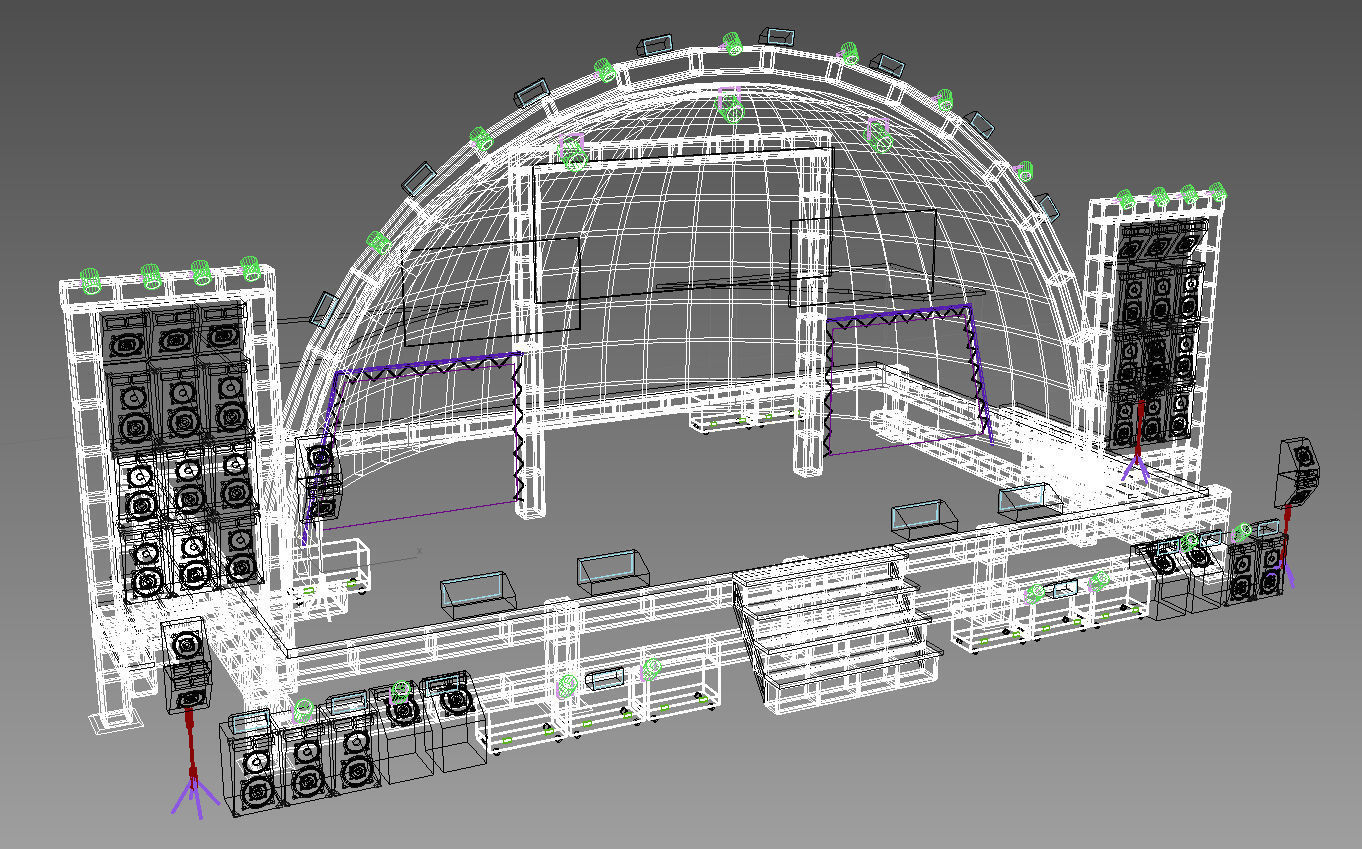The image size is (1362, 849).
Task: Select the left white stage support pillar
Action: [x=529, y=338]
